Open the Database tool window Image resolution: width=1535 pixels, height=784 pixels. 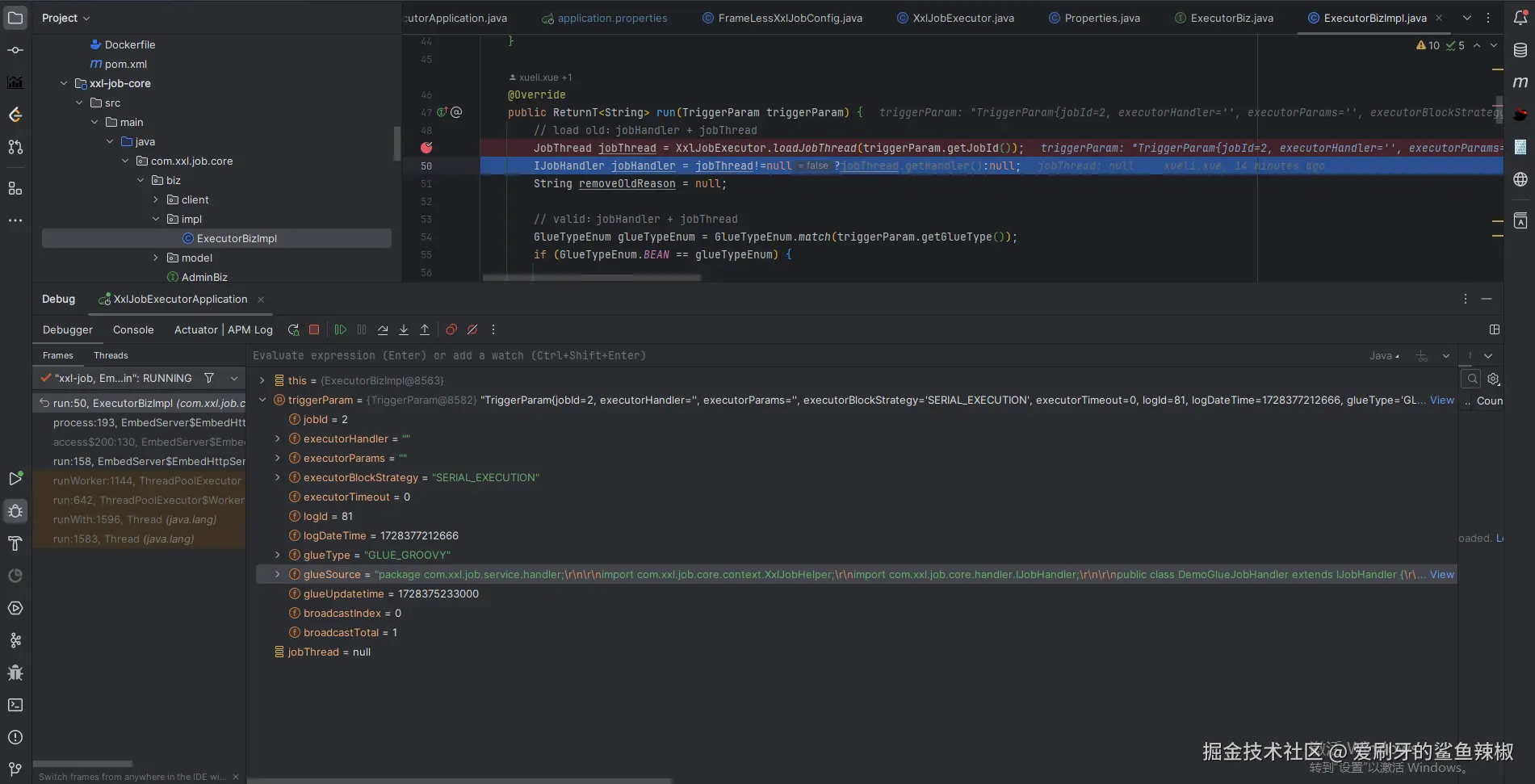tap(1520, 50)
